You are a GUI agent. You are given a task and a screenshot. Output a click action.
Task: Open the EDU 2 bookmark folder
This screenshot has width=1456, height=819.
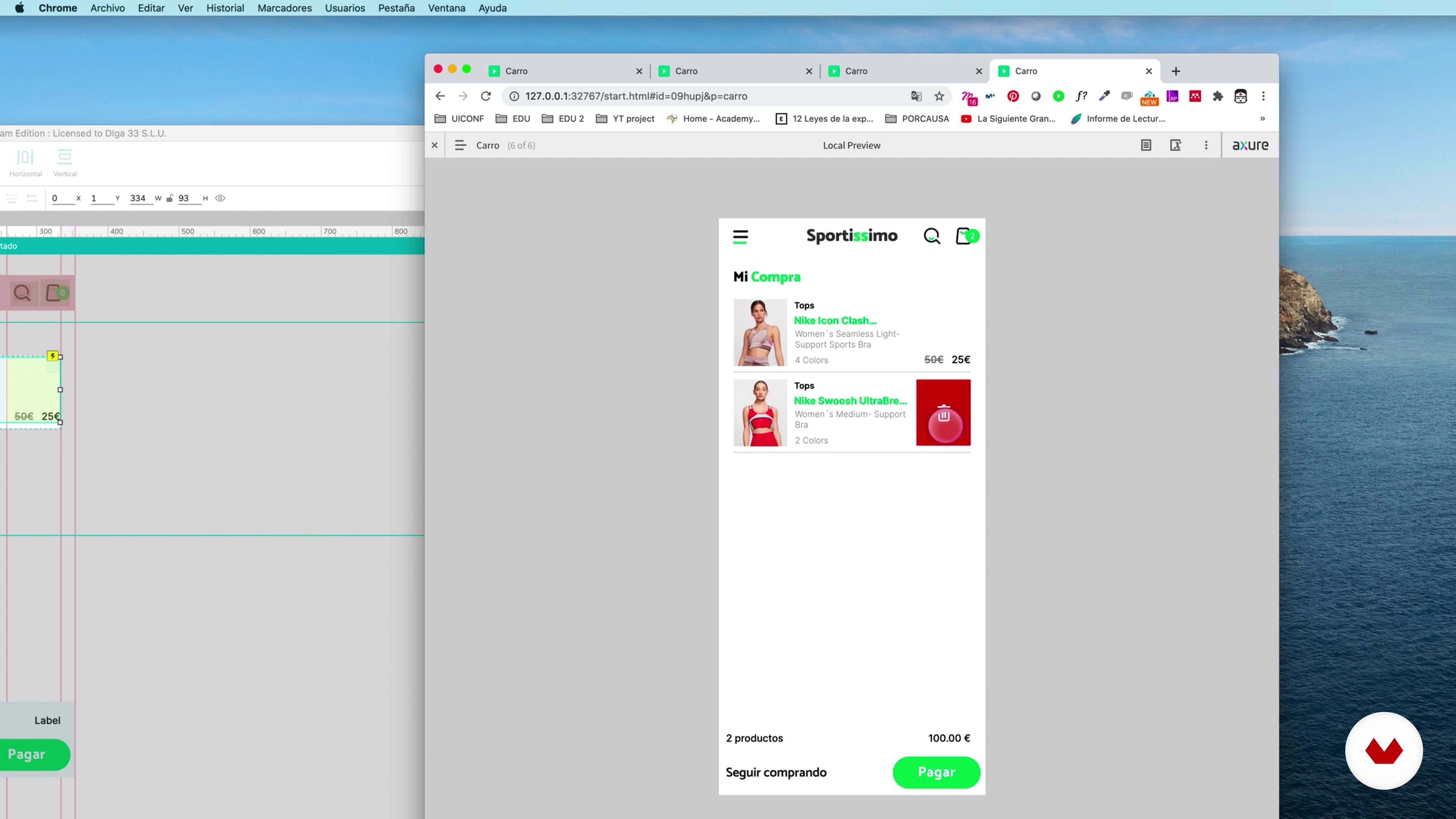coord(563,119)
